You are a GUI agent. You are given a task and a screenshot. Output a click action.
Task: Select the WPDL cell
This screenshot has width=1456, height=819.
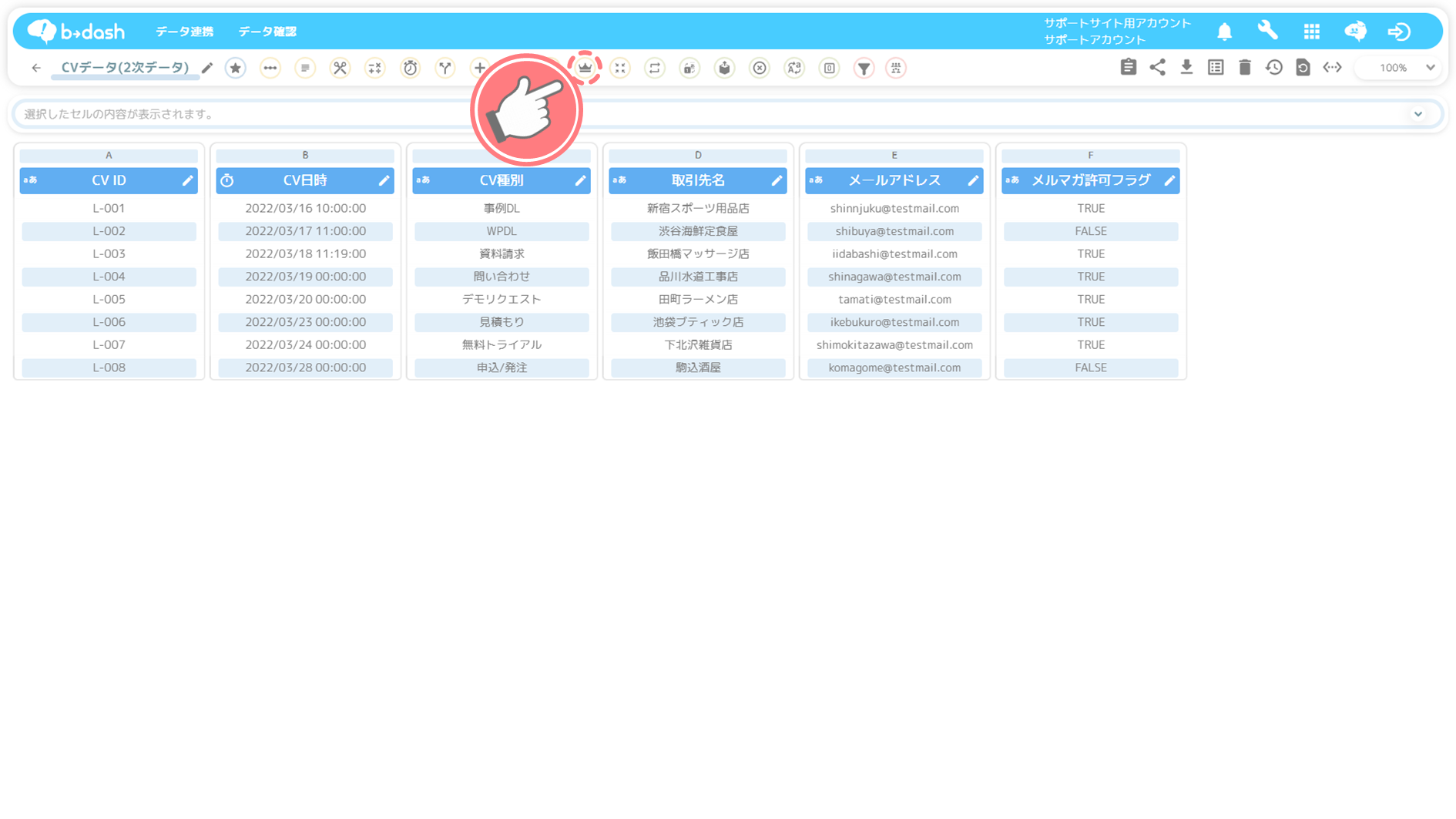[x=502, y=231]
